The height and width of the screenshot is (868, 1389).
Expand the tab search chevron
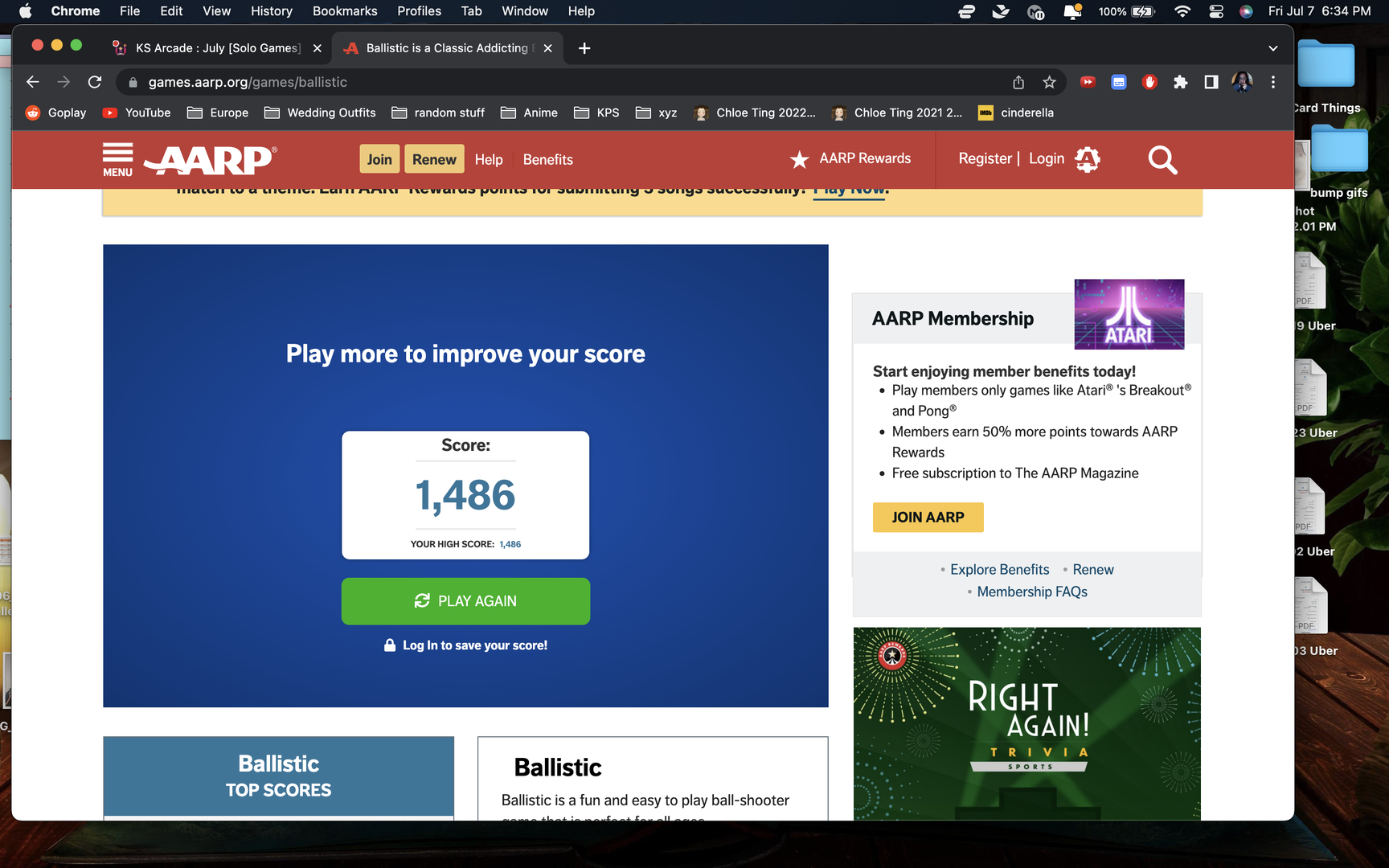[1273, 48]
